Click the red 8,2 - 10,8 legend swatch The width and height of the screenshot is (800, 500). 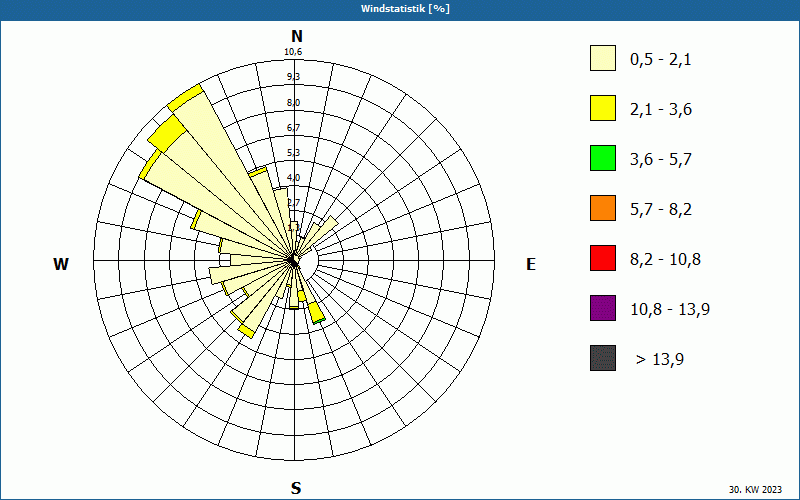pos(603,258)
